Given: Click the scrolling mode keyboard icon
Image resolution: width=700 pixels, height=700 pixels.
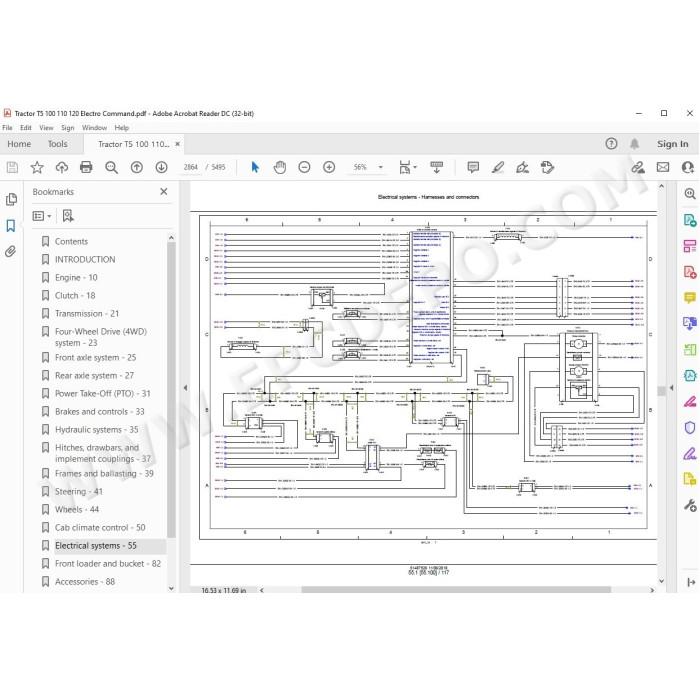Looking at the screenshot, I should (437, 167).
